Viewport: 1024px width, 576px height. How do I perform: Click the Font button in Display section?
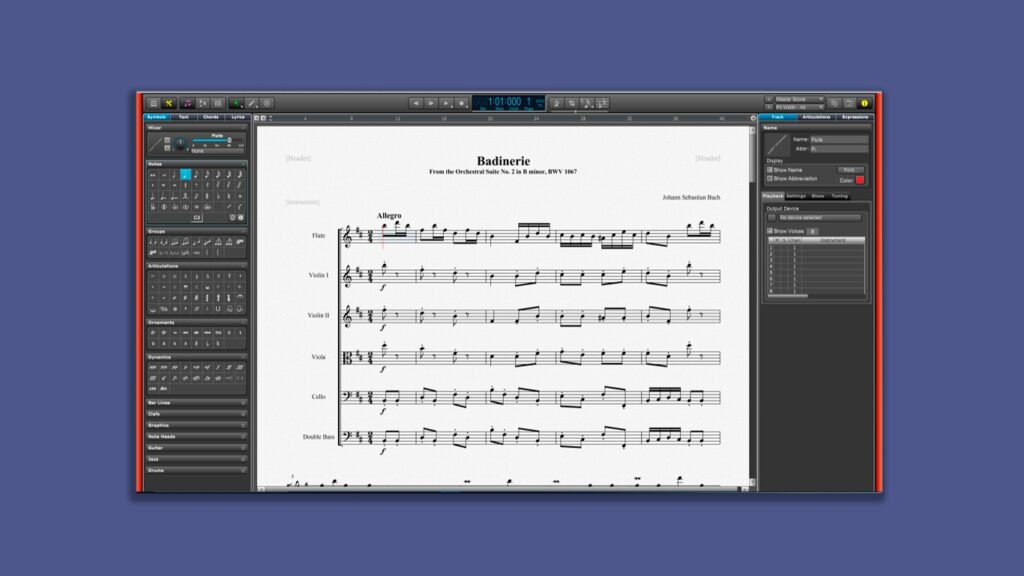pos(850,170)
